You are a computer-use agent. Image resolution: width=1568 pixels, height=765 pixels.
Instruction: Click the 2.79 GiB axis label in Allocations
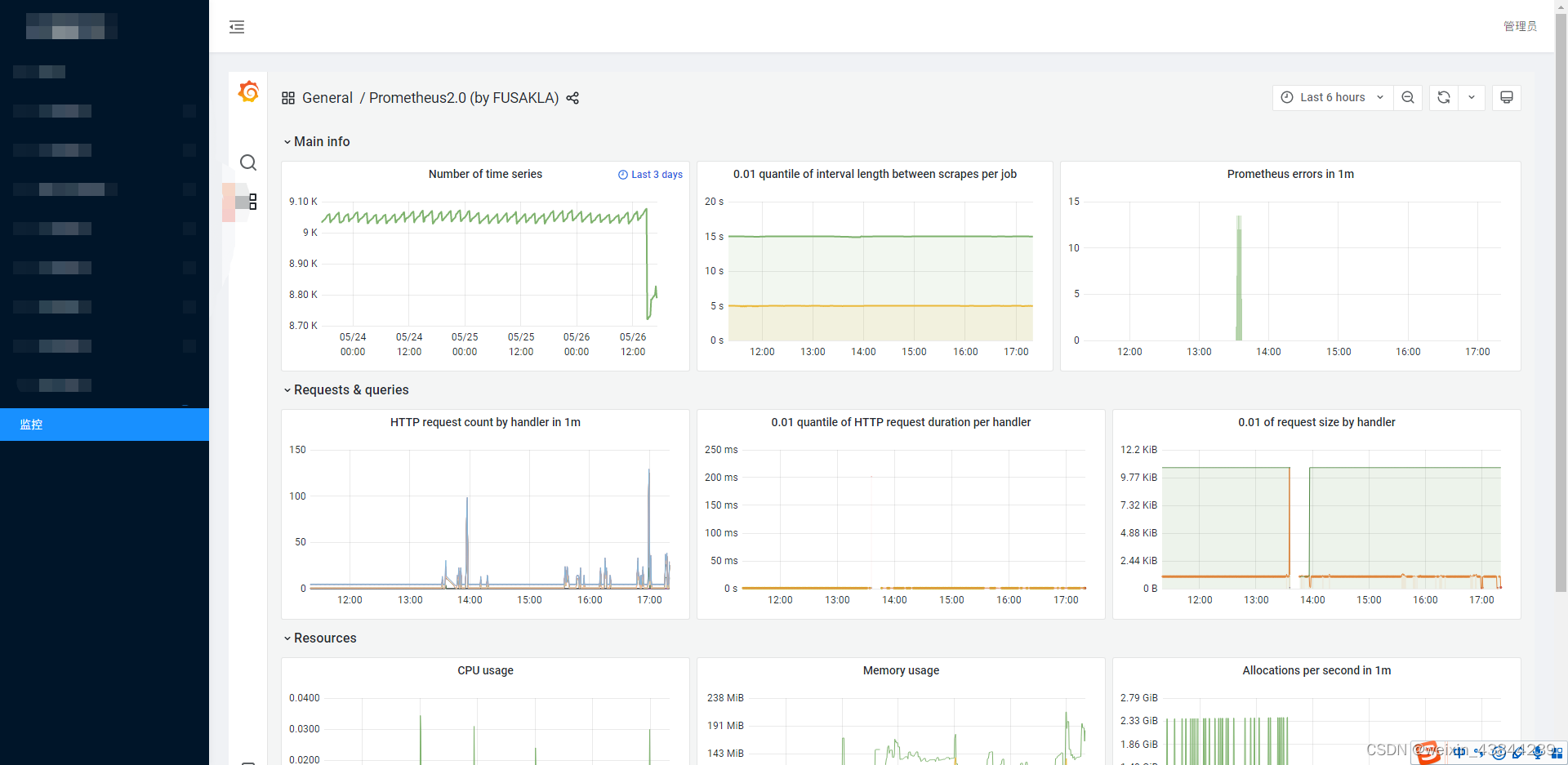tap(1139, 698)
